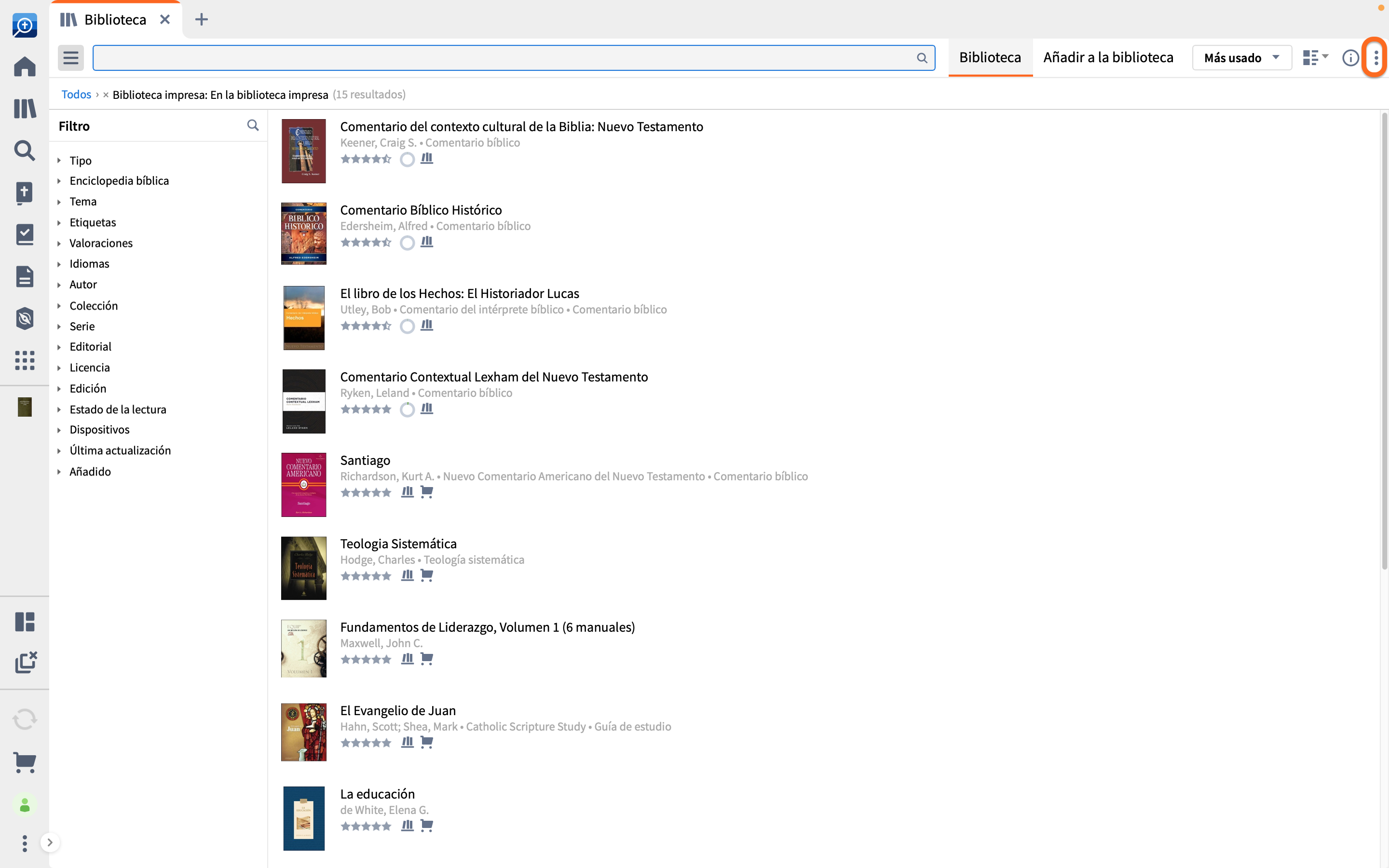Expand the Dispositivos filter

(59, 430)
